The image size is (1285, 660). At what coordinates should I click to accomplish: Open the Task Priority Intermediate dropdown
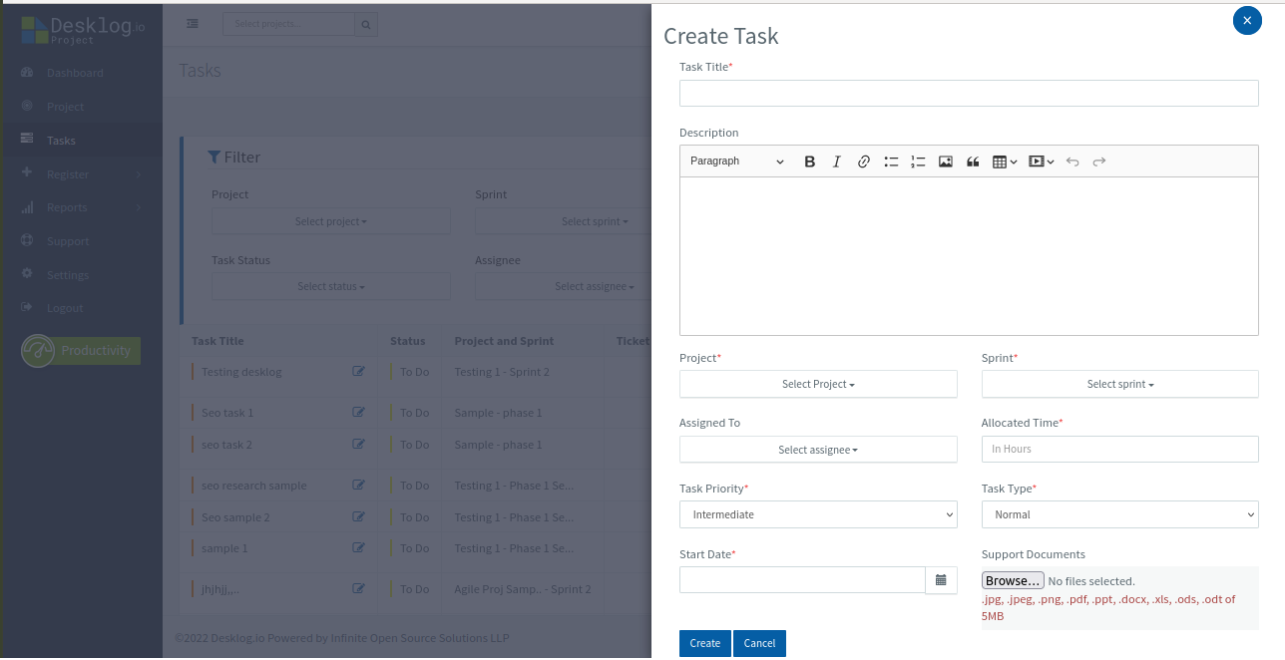[818, 515]
